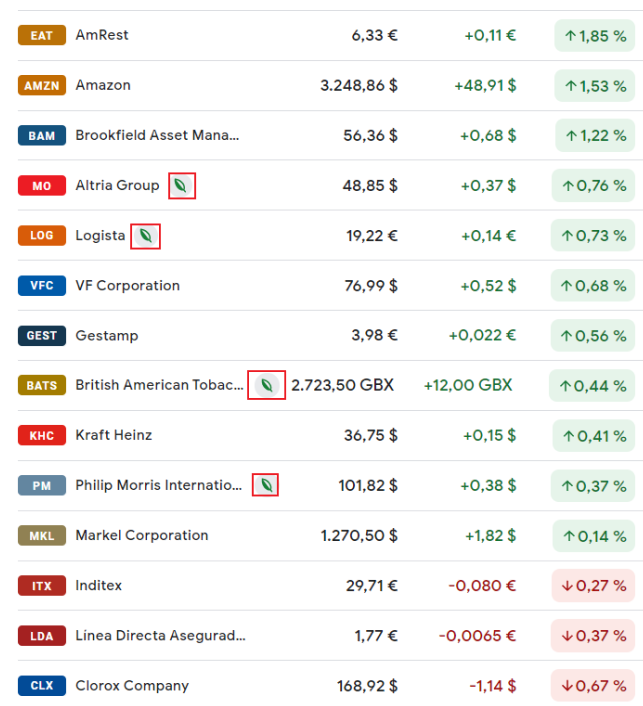The width and height of the screenshot is (643, 706).
Task: Click the 1,85 % change badge for AmRest
Action: [595, 35]
